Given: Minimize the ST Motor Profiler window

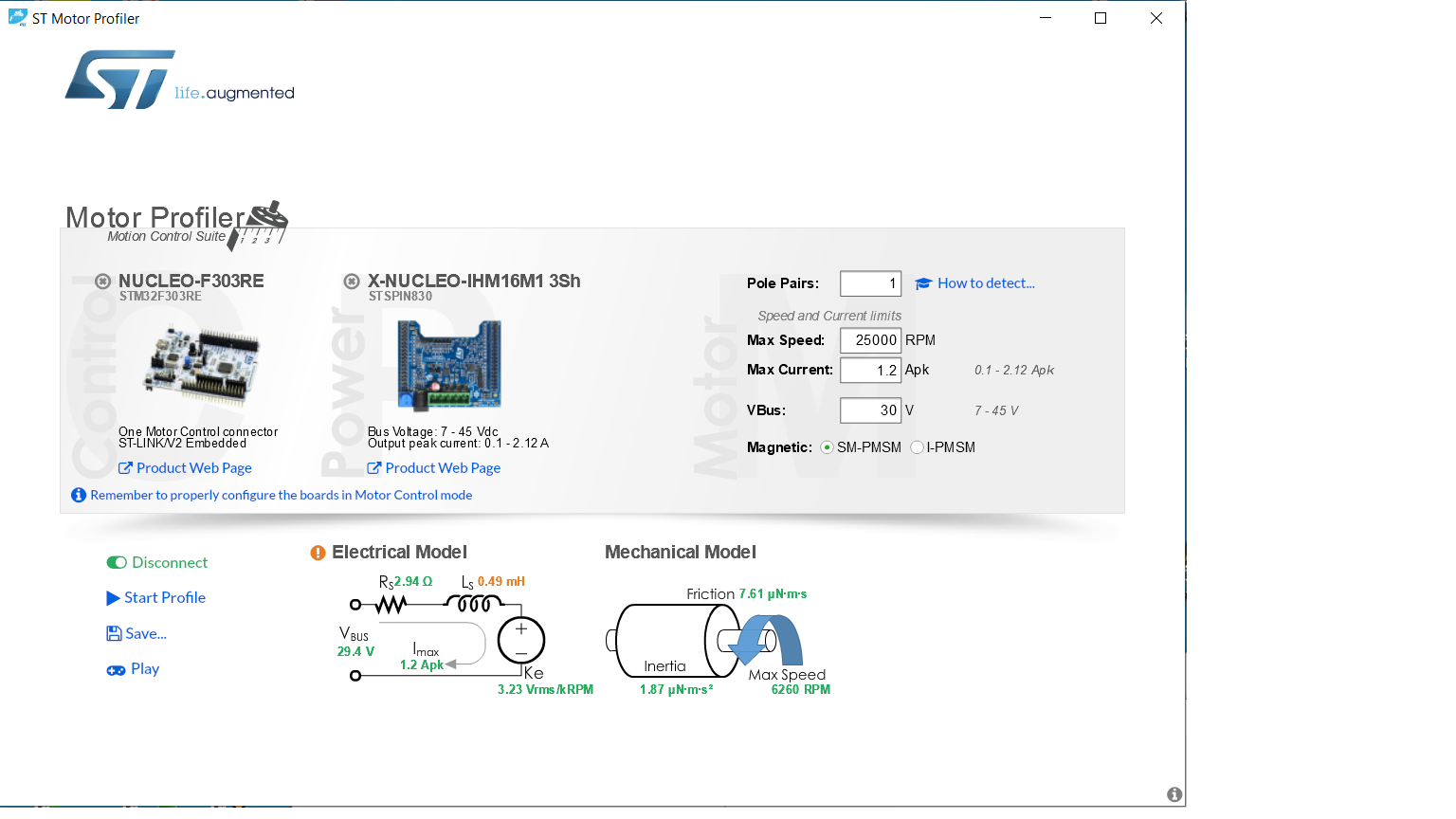Looking at the screenshot, I should pos(1046,18).
